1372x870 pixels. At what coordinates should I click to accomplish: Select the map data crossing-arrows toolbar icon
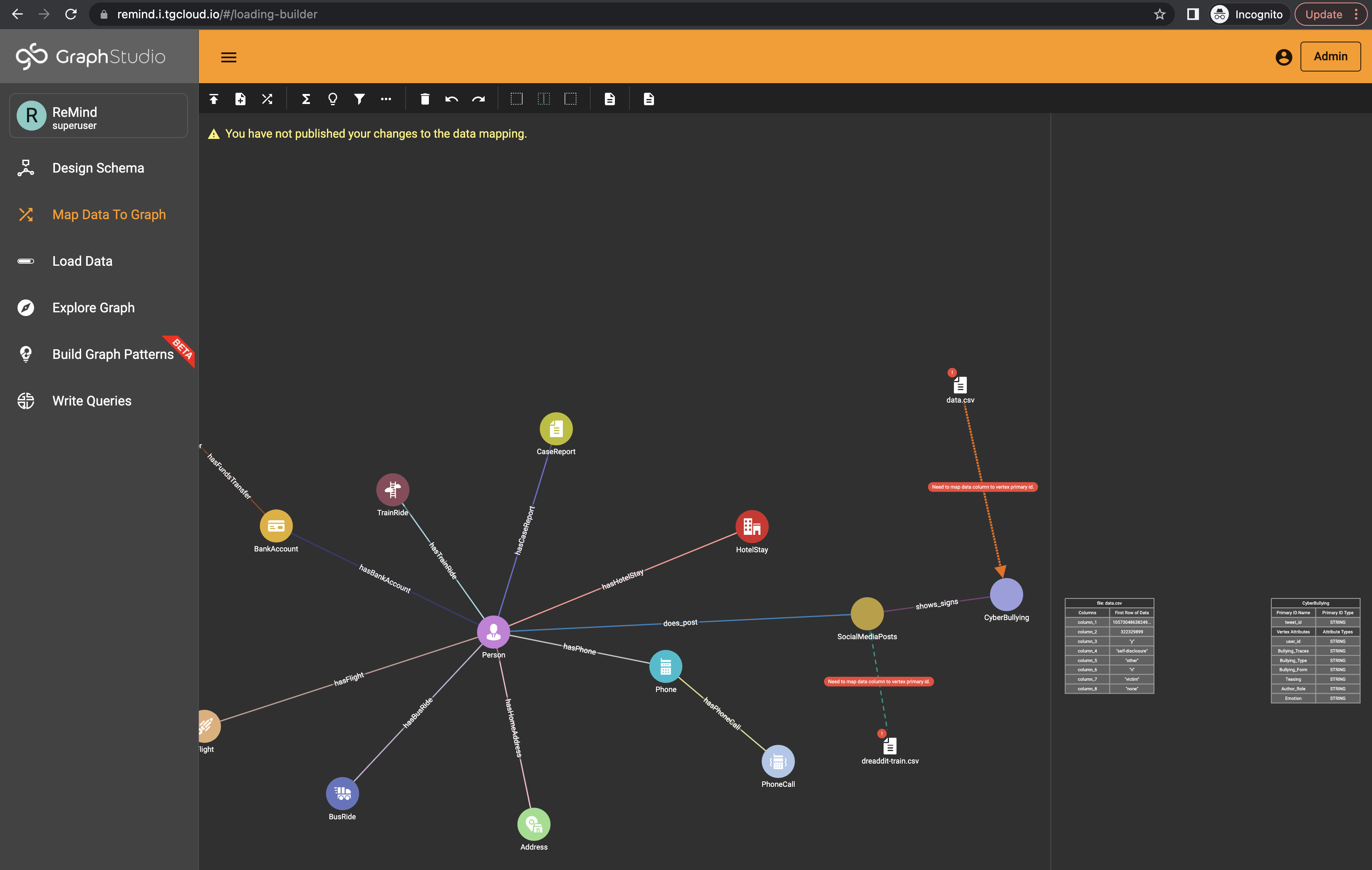pyautogui.click(x=267, y=99)
